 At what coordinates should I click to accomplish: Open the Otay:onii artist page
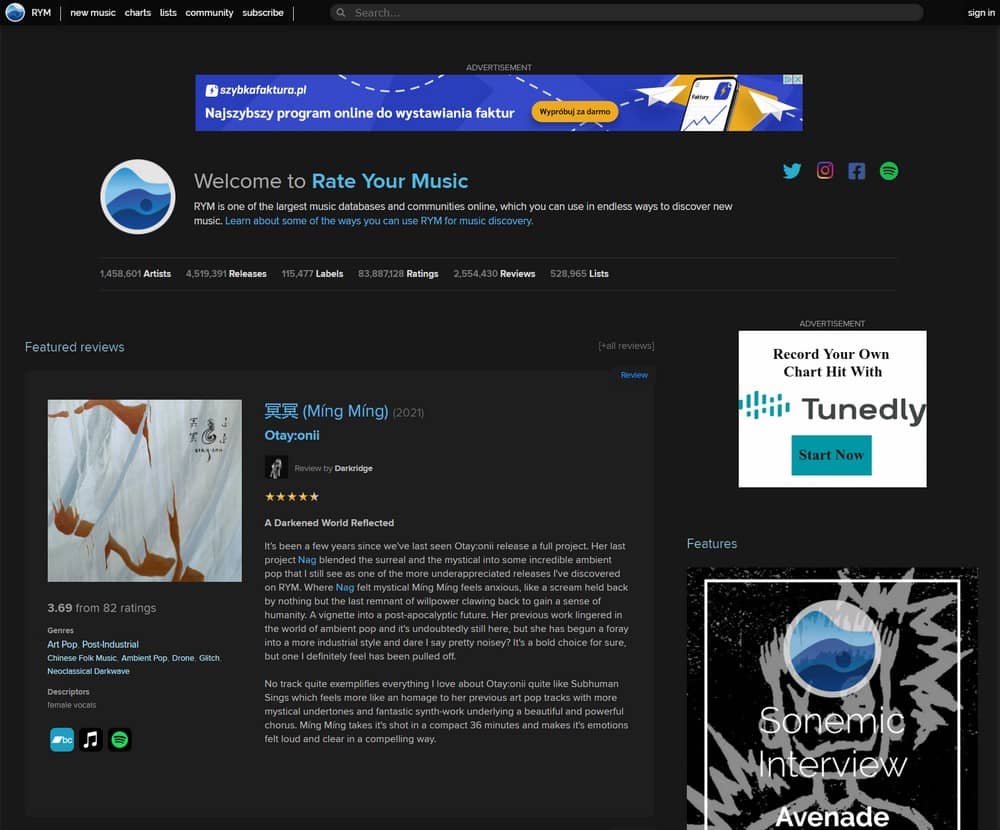pyautogui.click(x=292, y=435)
